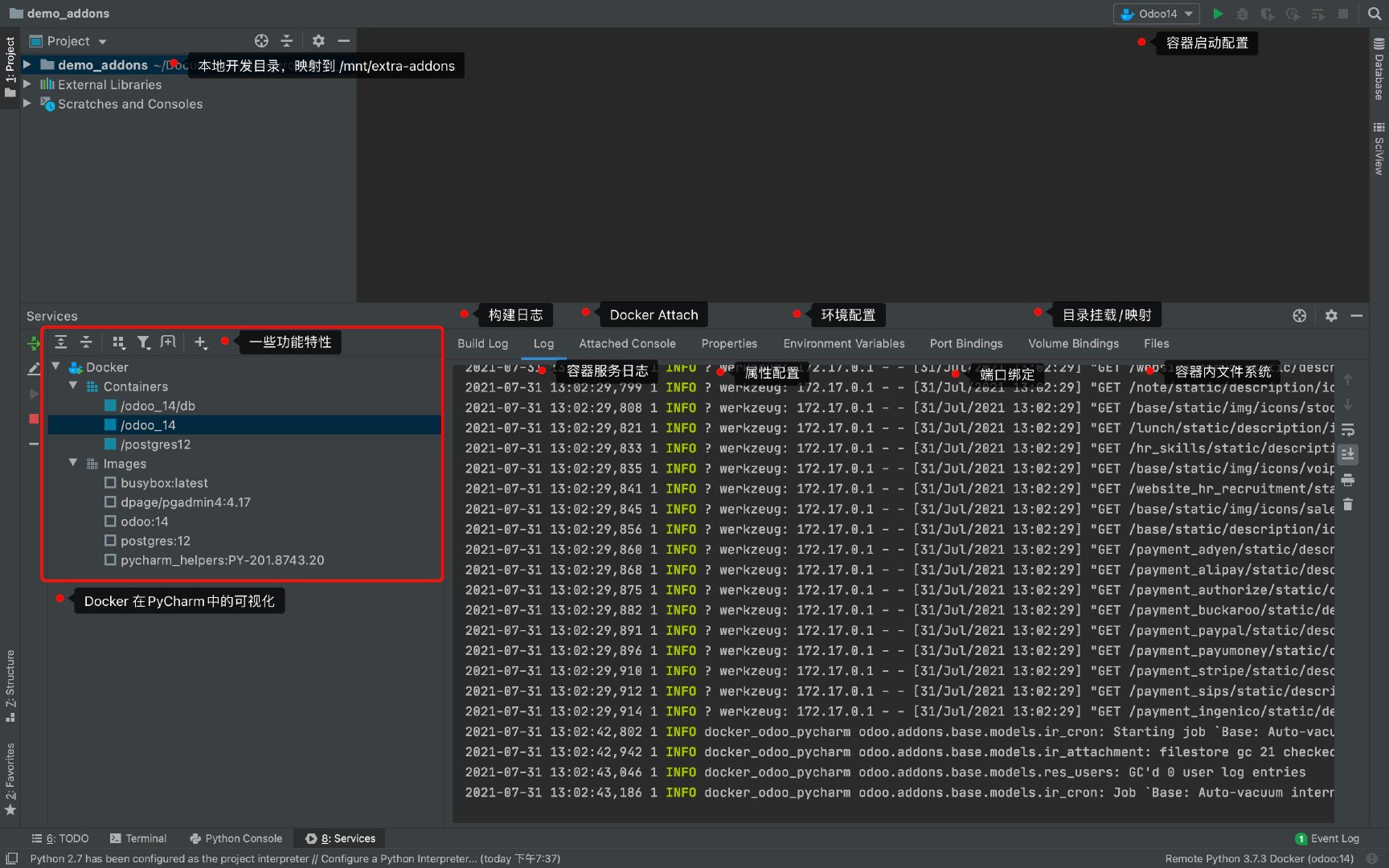Open the Terminal tool window
Screen dimensions: 1389x868
click(138, 838)
